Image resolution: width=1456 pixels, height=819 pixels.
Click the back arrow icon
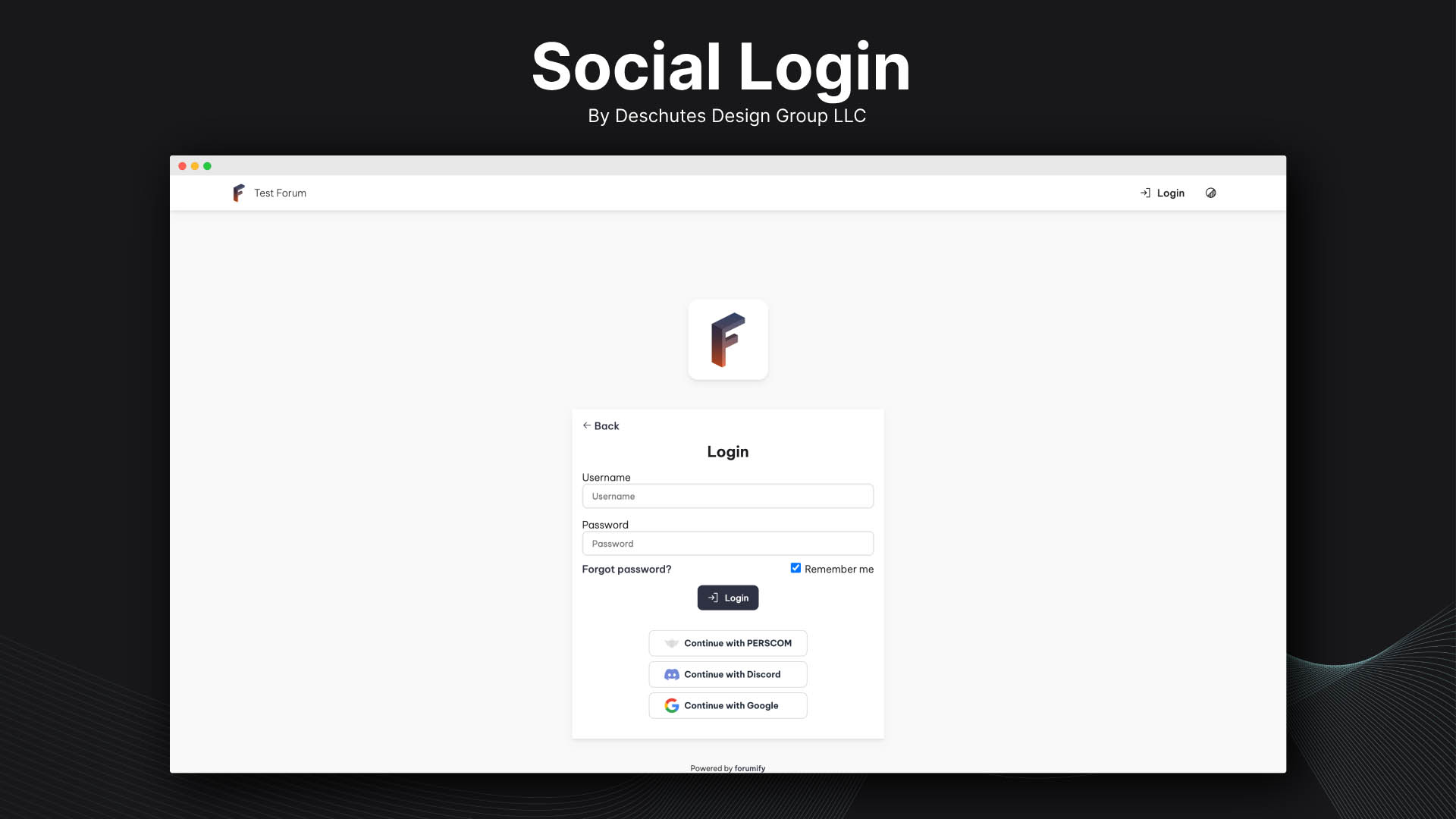coord(587,425)
